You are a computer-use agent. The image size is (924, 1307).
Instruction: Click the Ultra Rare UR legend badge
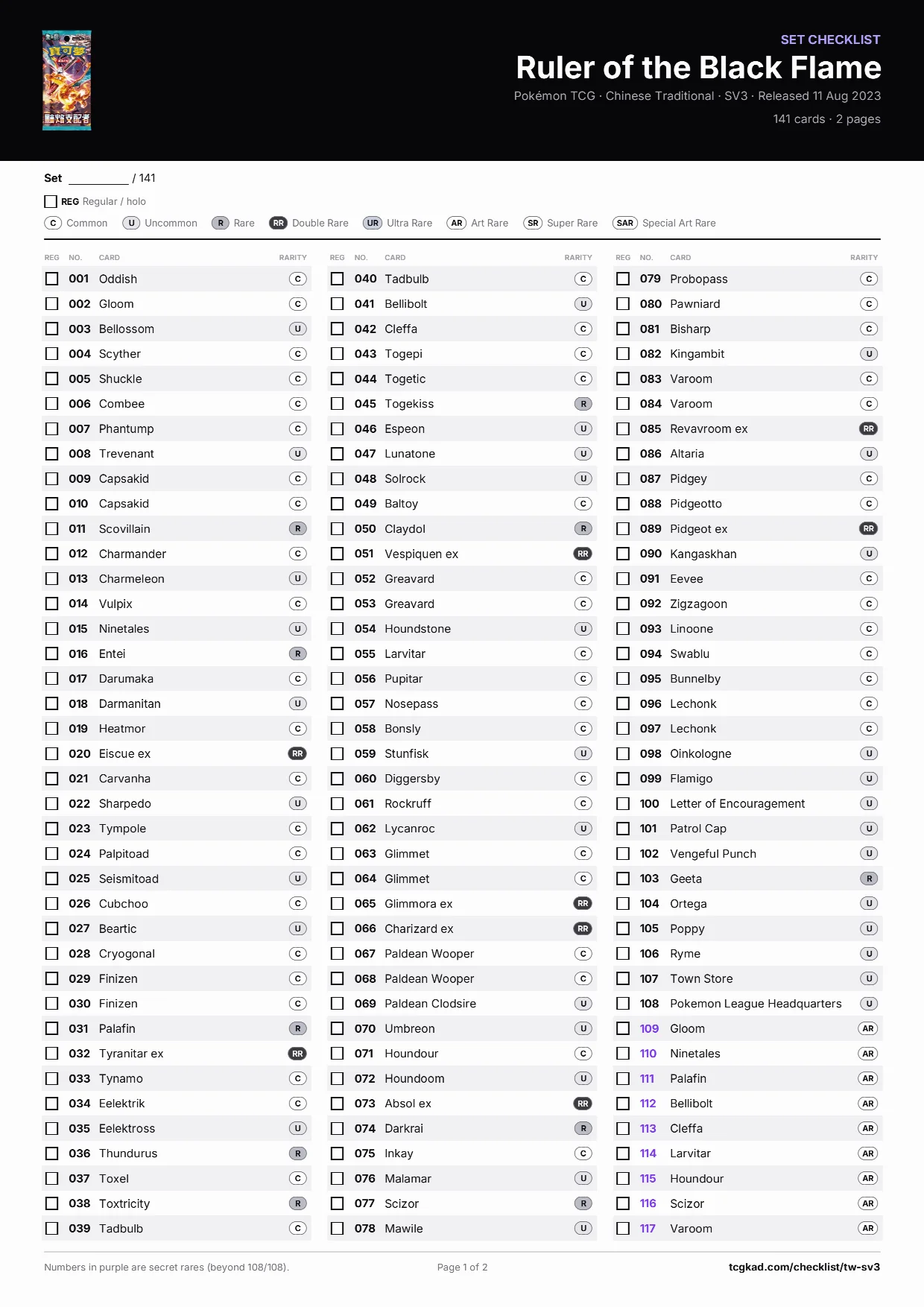373,223
